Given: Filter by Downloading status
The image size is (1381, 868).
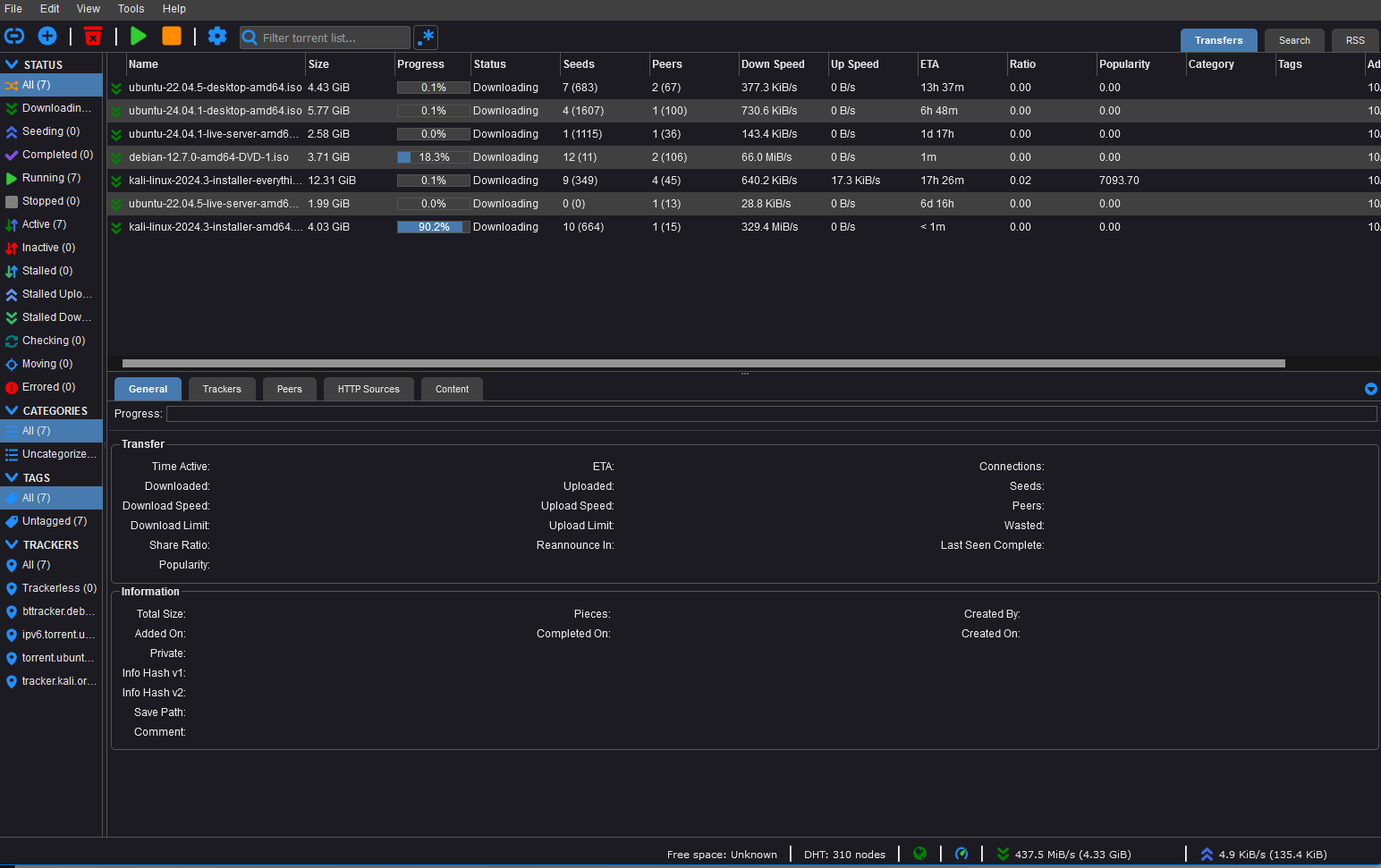Looking at the screenshot, I should click(x=51, y=108).
